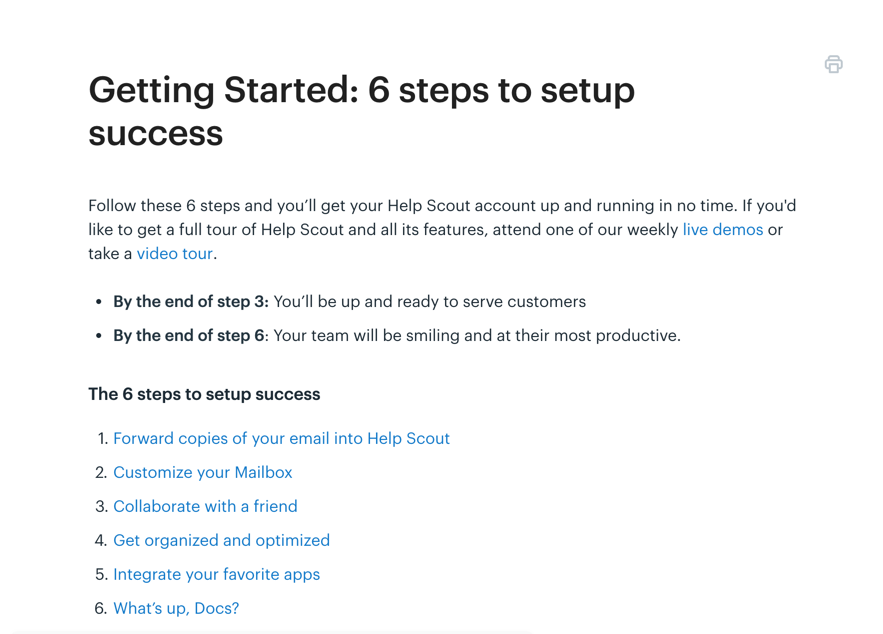
Task: Click the number 1 list marker
Action: point(101,438)
